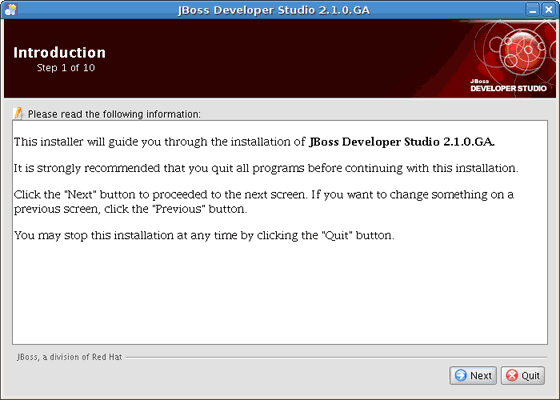Click 'Please read the following information:' label
The width and height of the screenshot is (560, 400).
(x=114, y=114)
